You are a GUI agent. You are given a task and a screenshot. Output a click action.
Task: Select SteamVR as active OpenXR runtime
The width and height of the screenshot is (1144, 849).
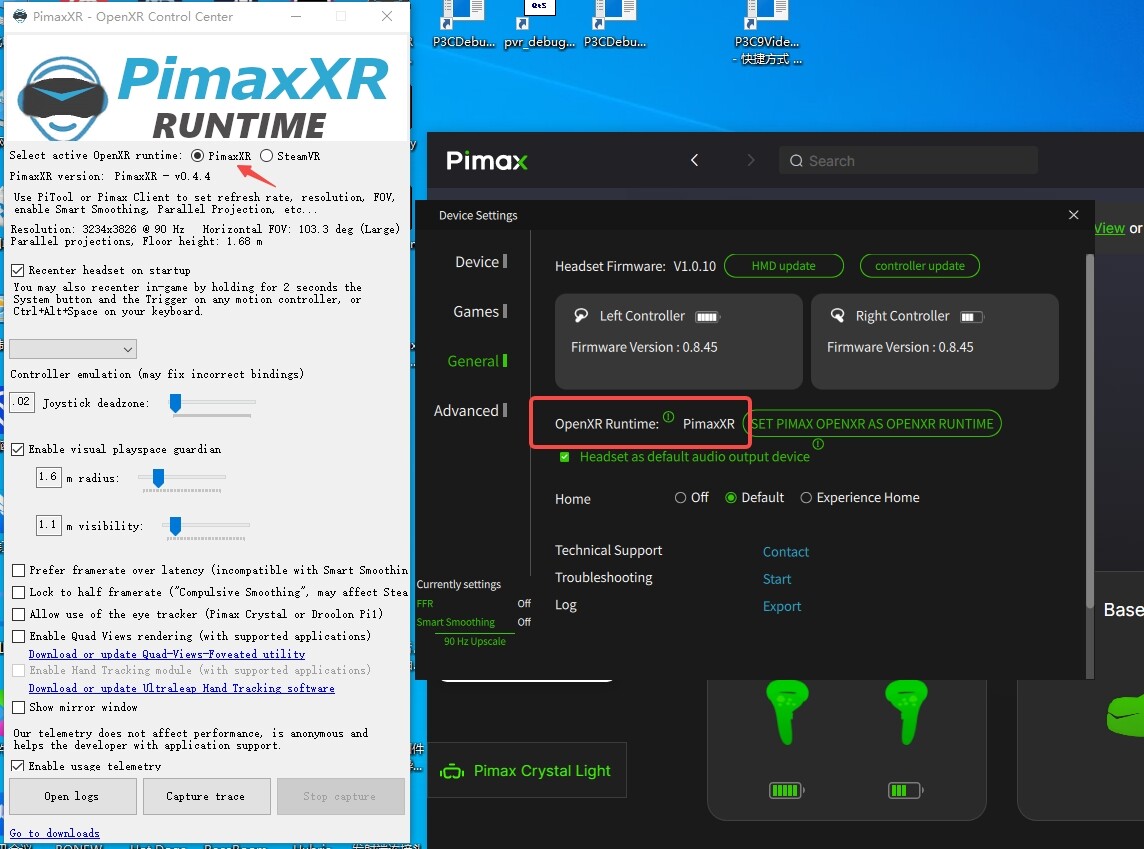pos(266,155)
